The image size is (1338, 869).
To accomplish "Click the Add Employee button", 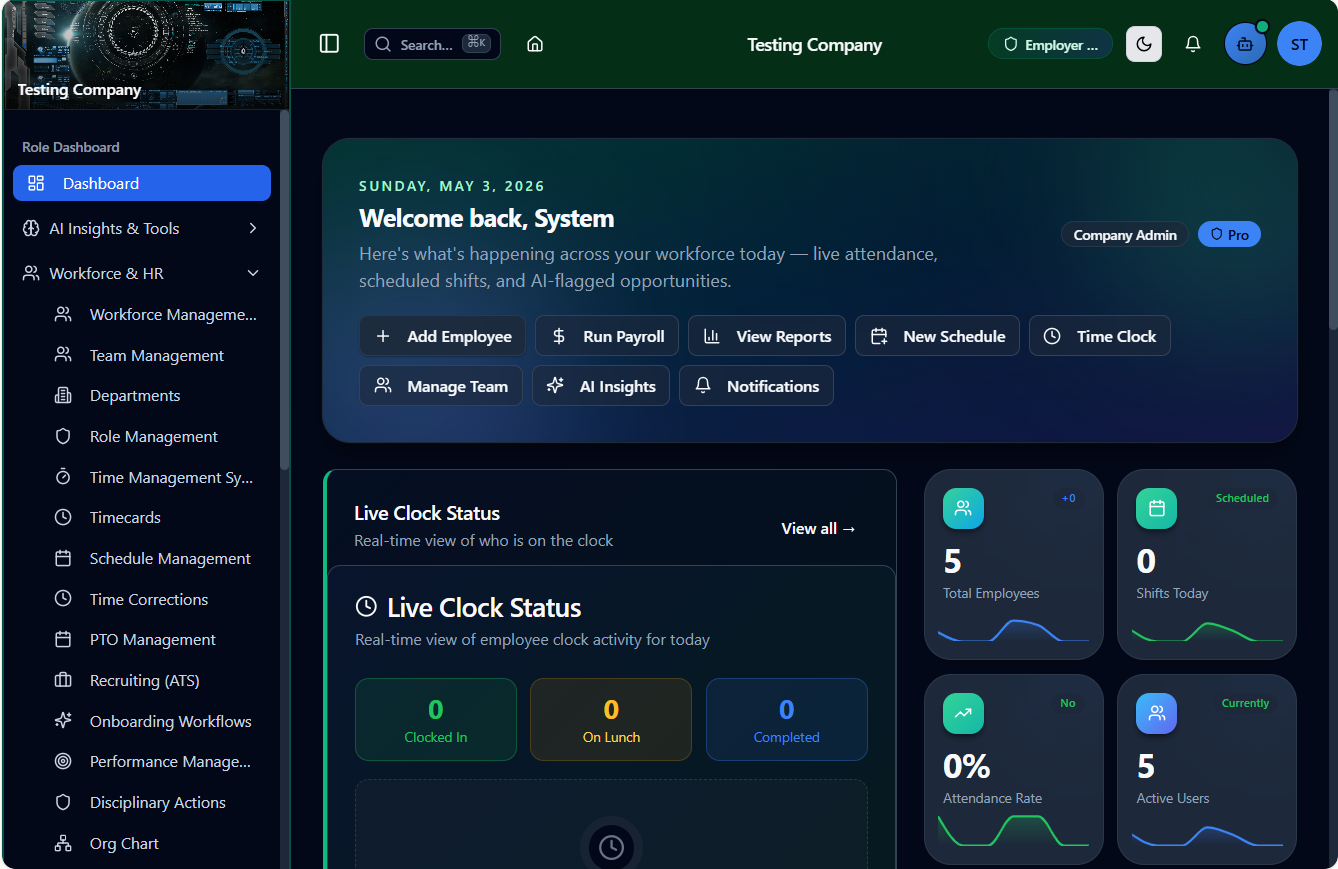I will (x=442, y=336).
